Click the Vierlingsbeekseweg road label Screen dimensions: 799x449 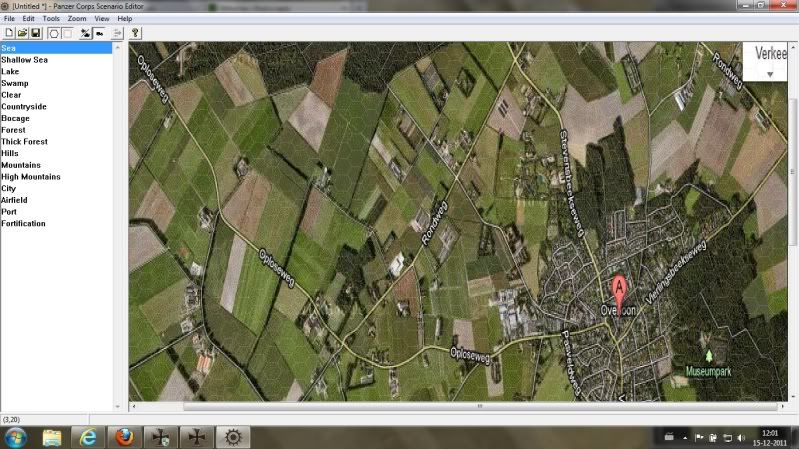[x=676, y=272]
